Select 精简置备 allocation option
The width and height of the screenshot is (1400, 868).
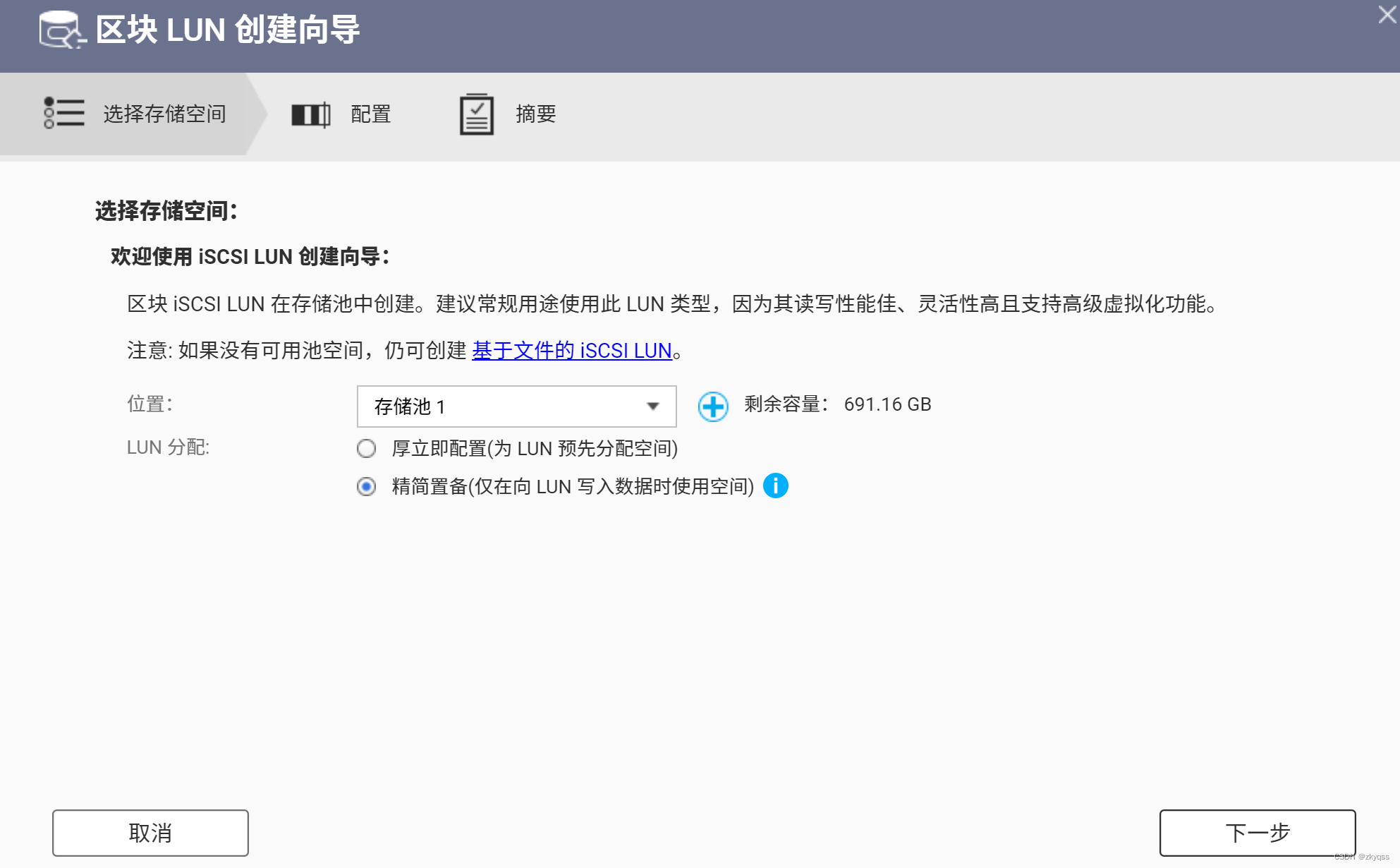(x=366, y=486)
